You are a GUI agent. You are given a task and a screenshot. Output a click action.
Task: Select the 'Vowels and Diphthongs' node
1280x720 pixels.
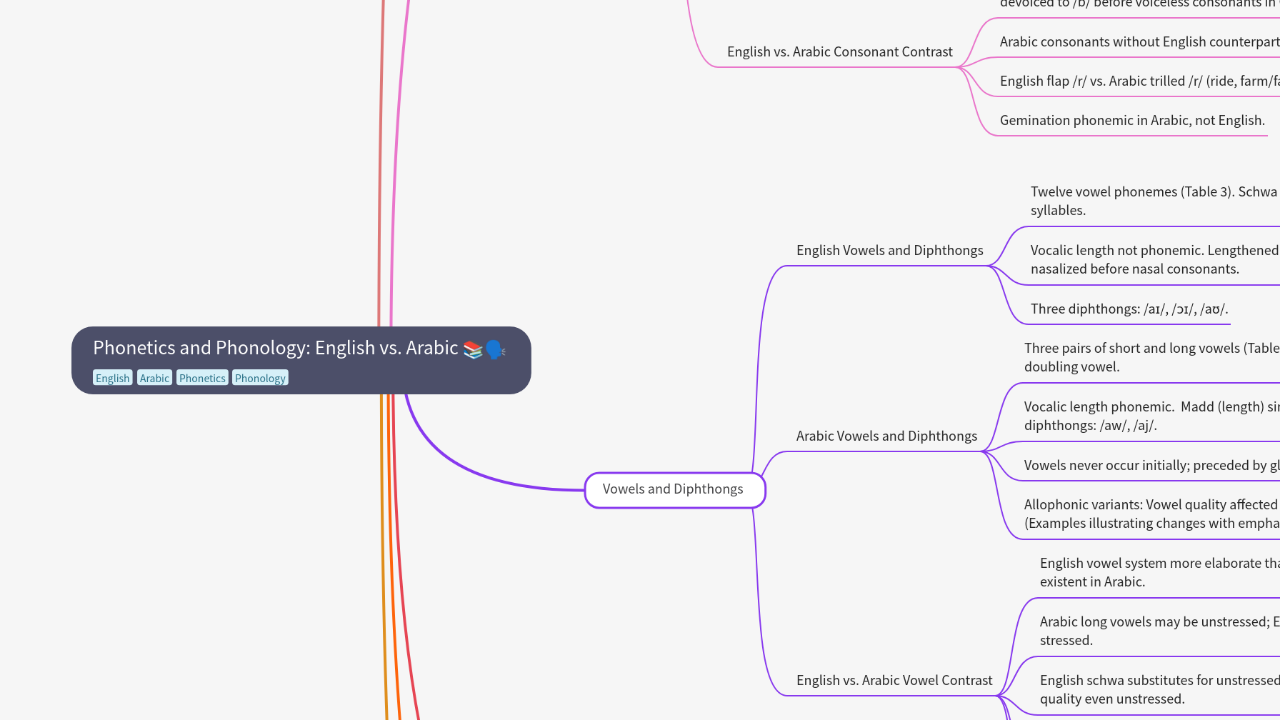674,490
